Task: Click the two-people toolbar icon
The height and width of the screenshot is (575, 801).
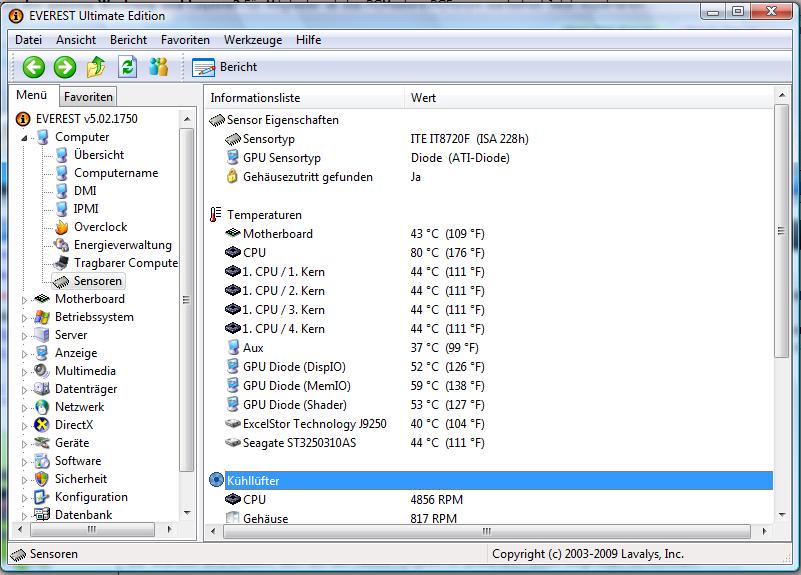Action: tap(158, 67)
